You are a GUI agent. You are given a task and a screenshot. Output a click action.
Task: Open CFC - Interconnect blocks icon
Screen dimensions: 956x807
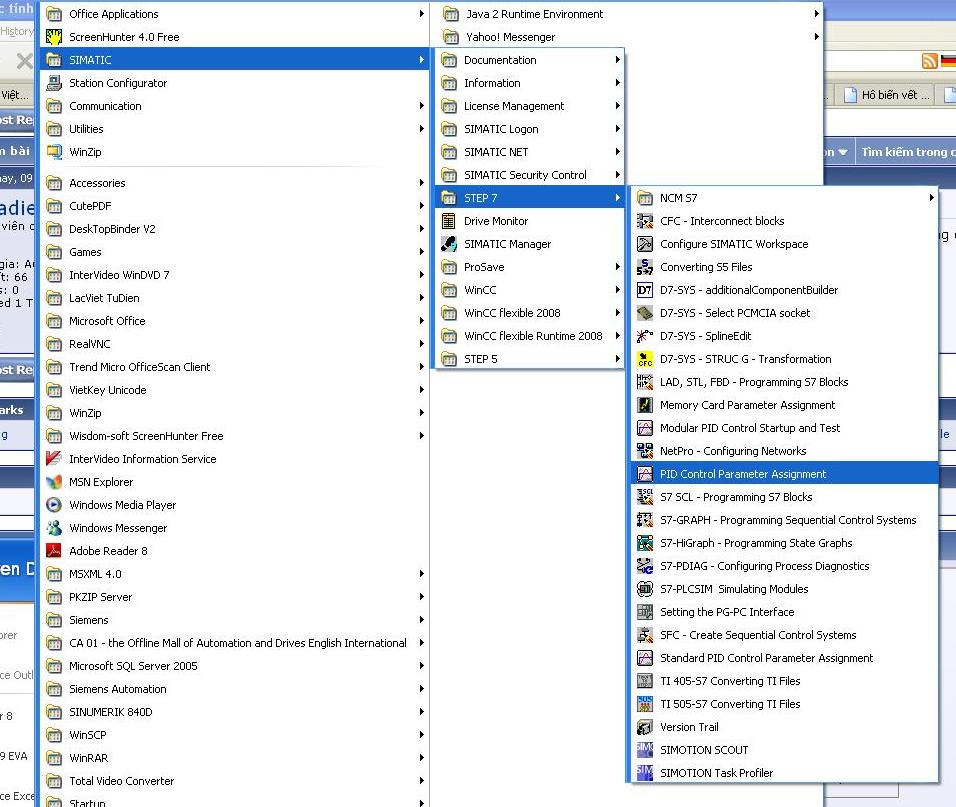click(x=644, y=221)
